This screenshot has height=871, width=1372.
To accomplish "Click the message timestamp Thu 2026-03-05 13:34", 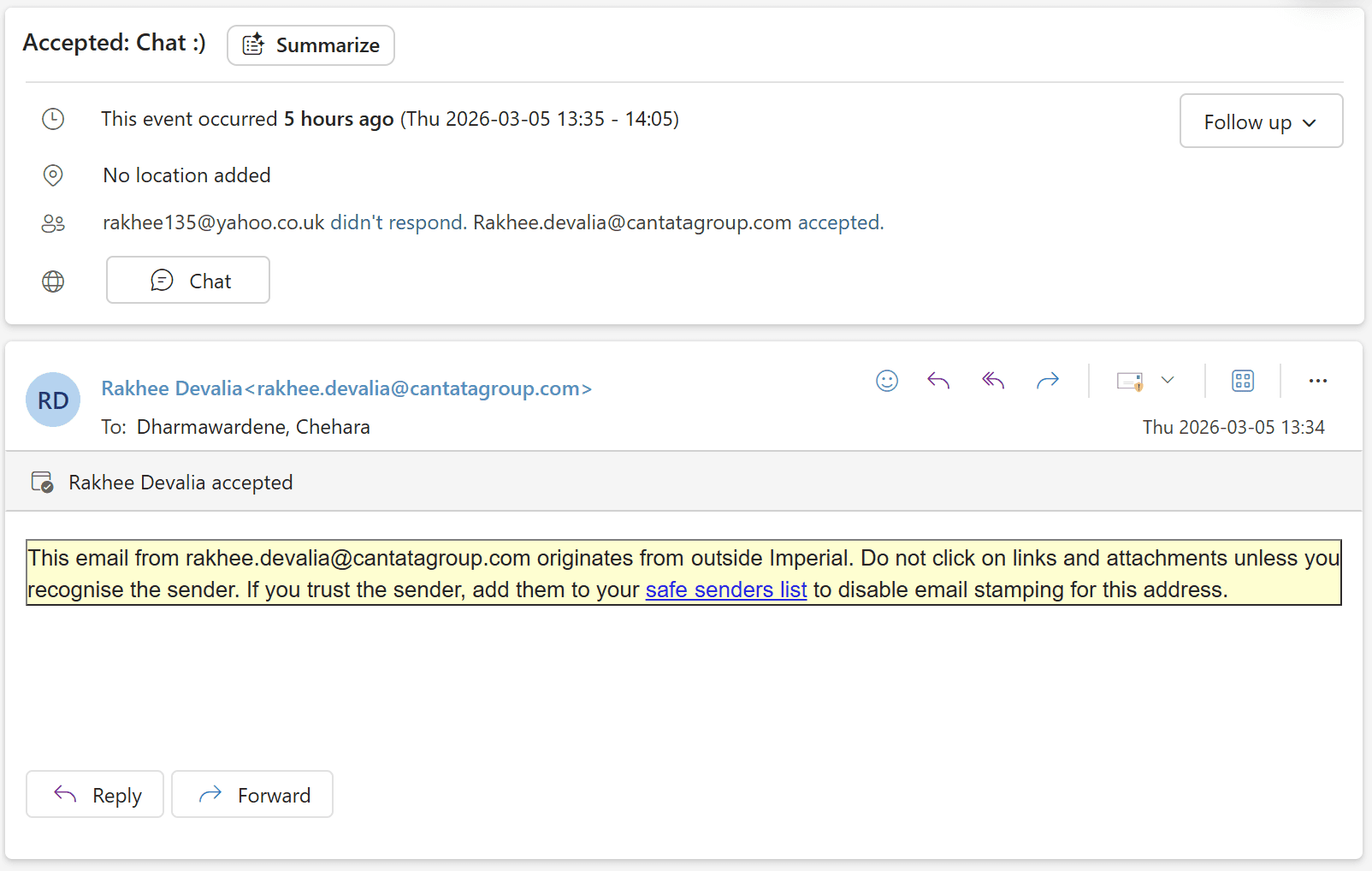I will pyautogui.click(x=1233, y=427).
